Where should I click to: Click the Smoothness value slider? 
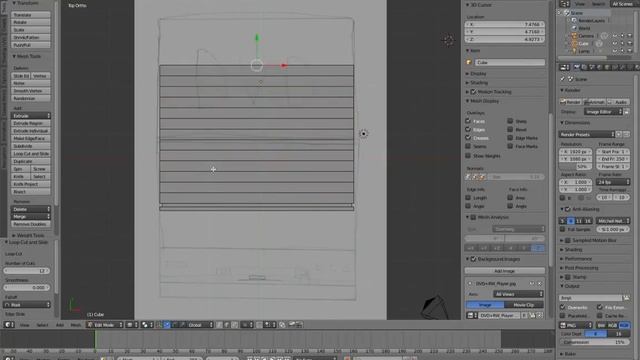27,288
